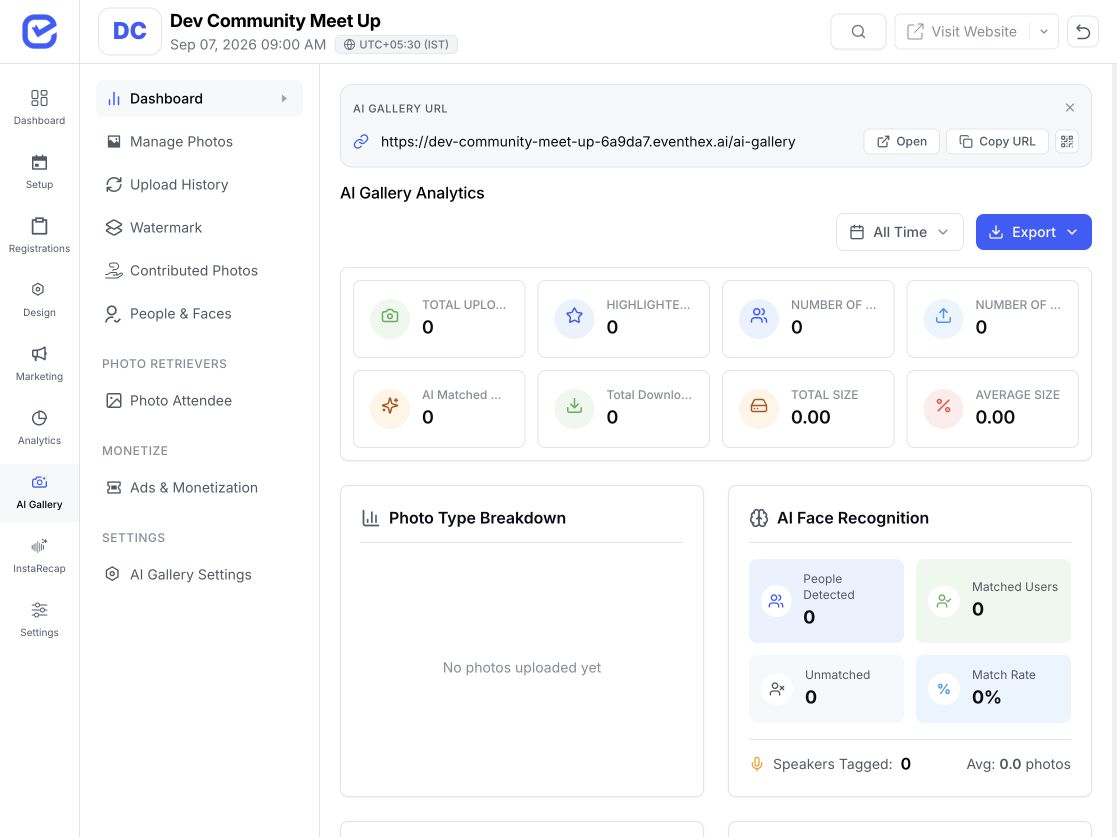This screenshot has width=1117, height=837.
Task: Open the Marketing section
Action: (39, 364)
